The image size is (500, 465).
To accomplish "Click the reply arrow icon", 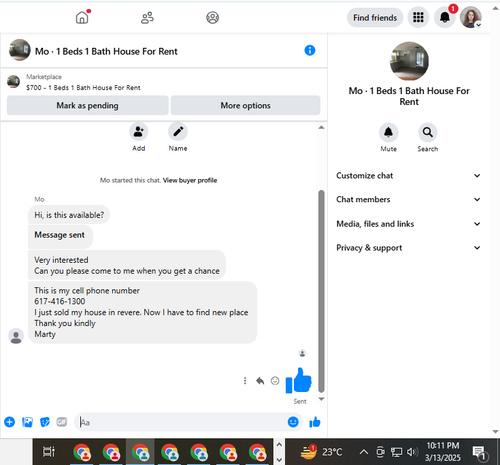I will coord(260,381).
